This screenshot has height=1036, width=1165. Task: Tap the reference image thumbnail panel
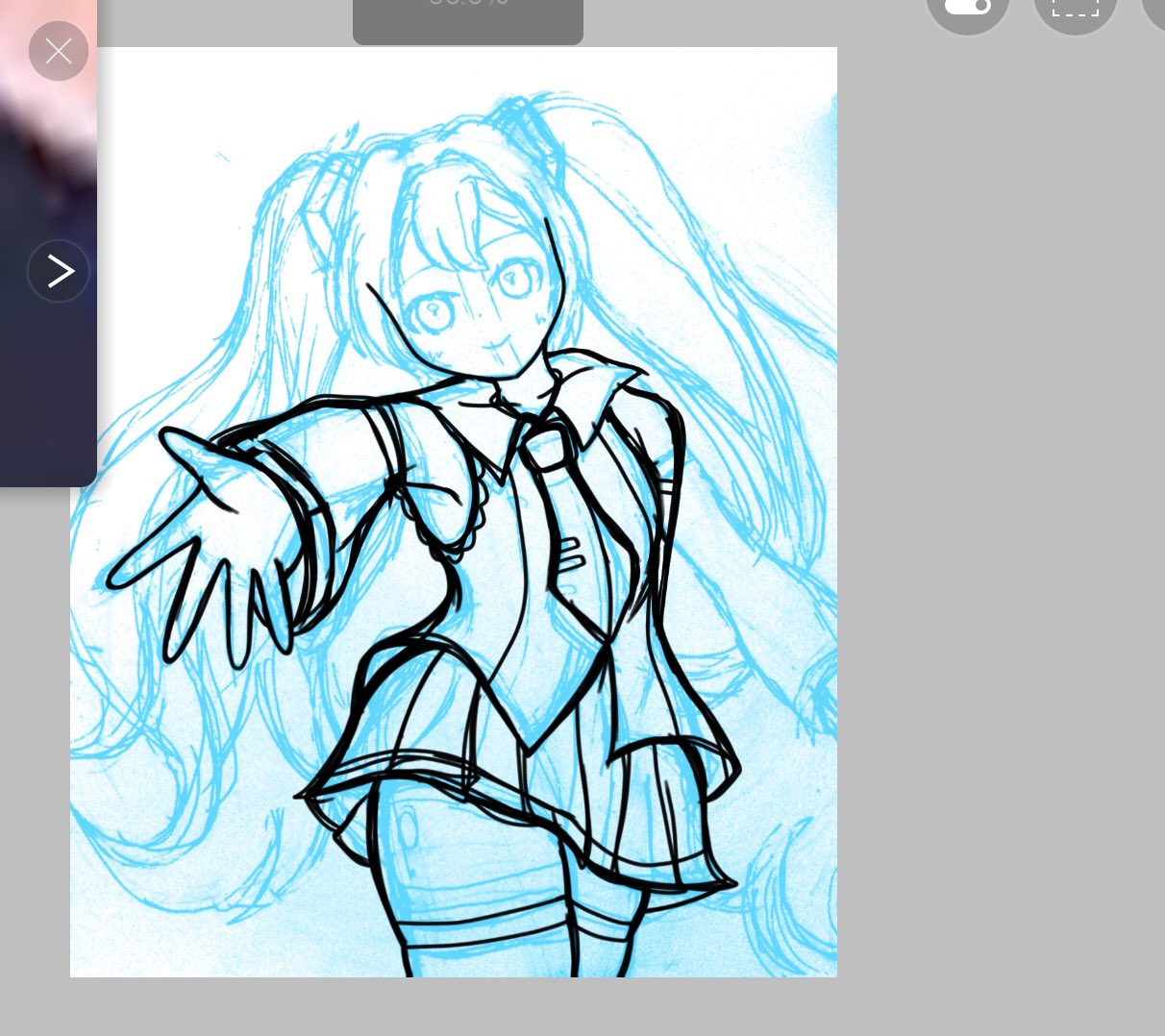48,243
